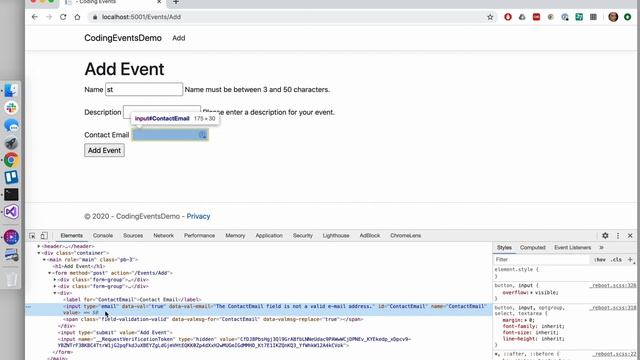Screen dimensions: 640x360
Task: Focus the Name input field
Action: pos(144,89)
